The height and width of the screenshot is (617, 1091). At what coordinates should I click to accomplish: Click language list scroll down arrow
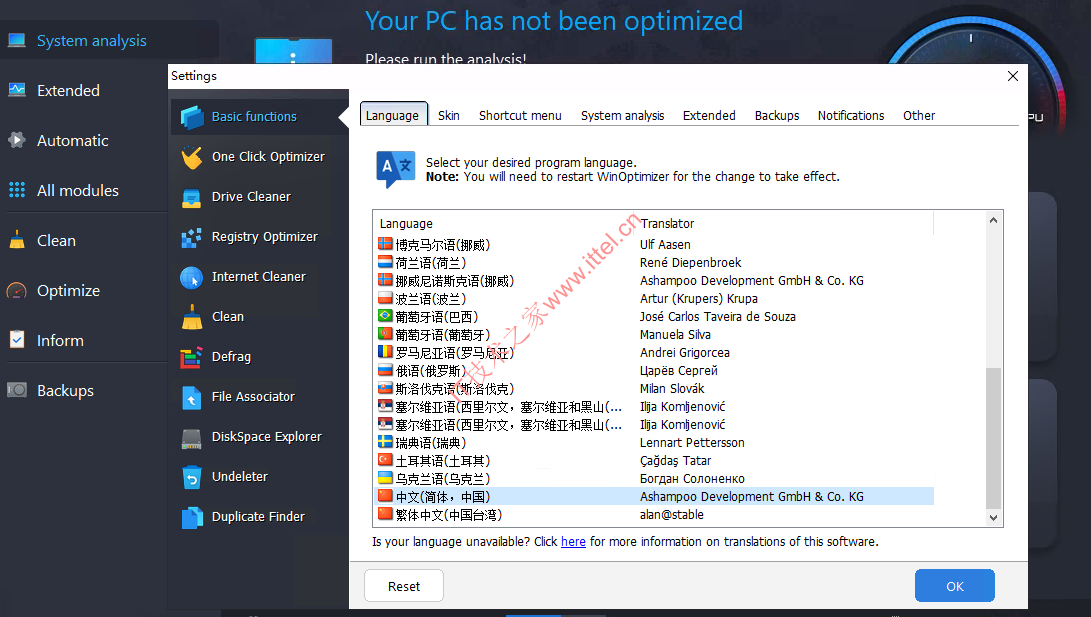coord(994,517)
